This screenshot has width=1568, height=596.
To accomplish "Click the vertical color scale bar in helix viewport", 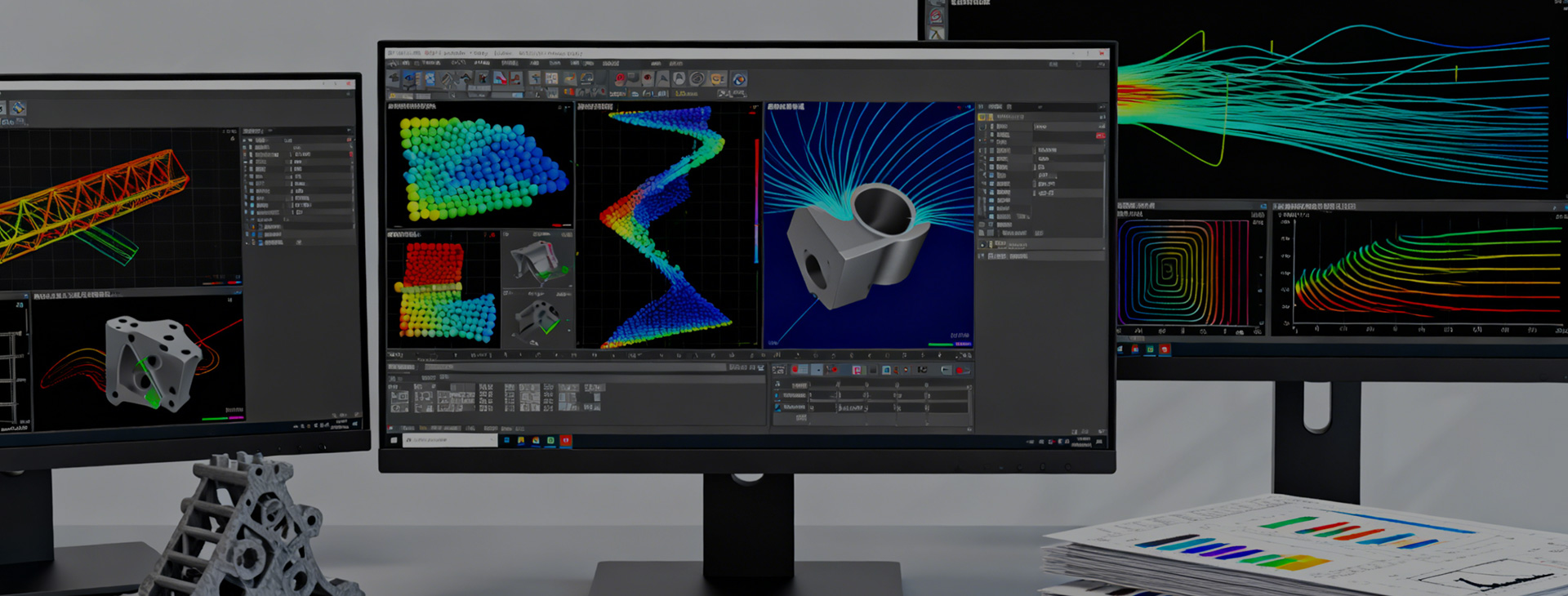I will pyautogui.click(x=756, y=200).
